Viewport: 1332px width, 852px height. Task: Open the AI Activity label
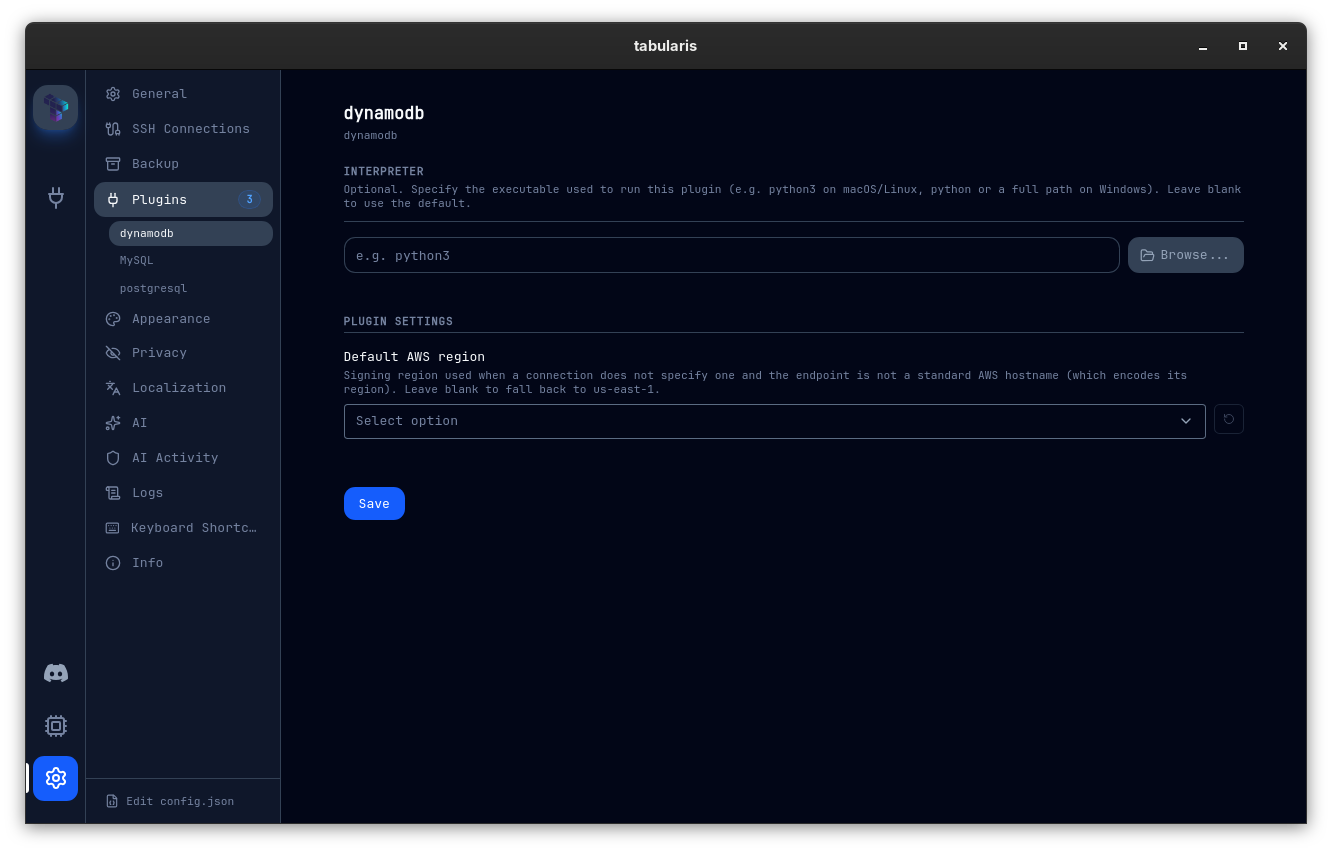[x=175, y=458]
